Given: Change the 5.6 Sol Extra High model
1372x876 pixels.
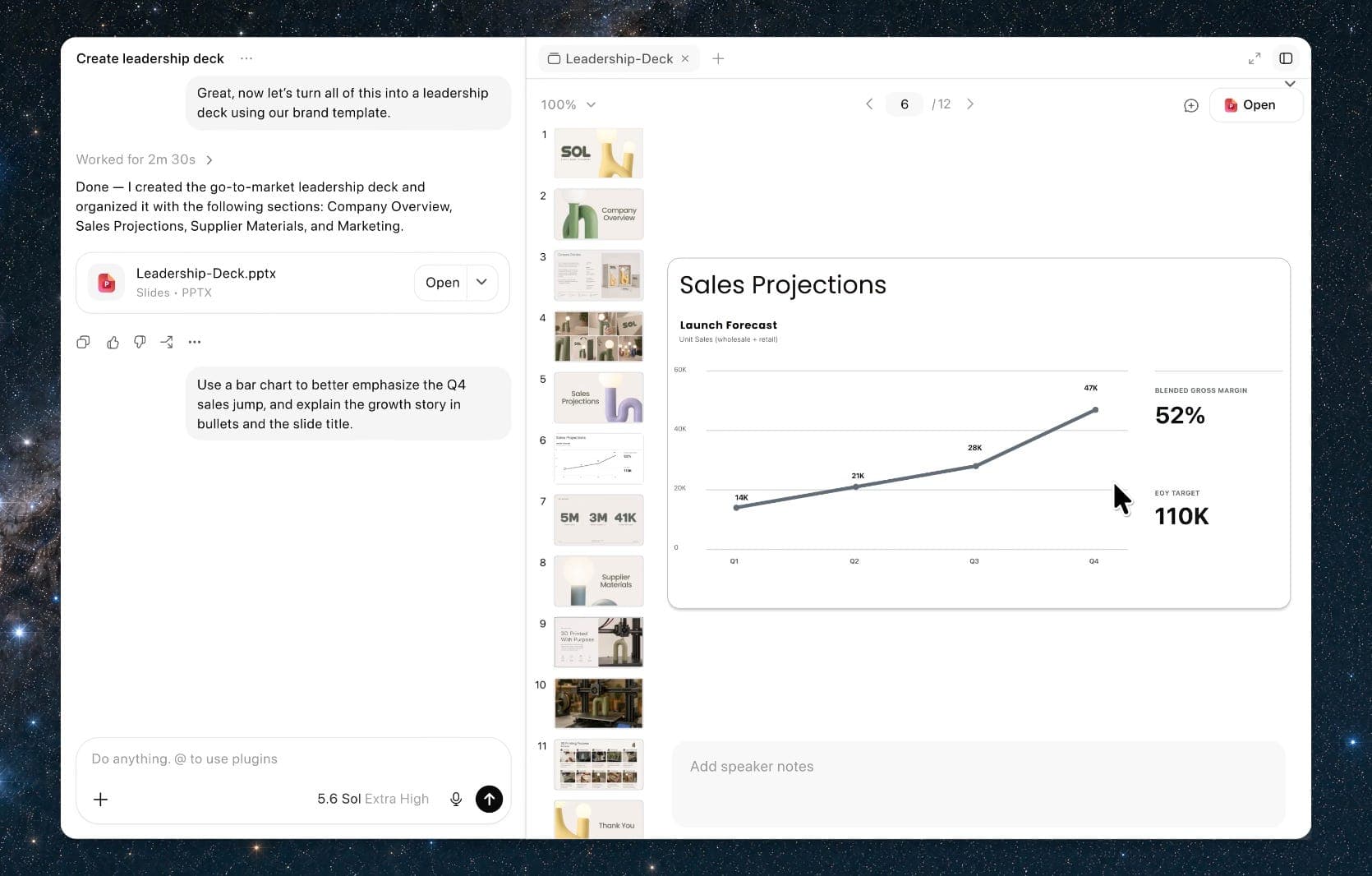Looking at the screenshot, I should 373,799.
